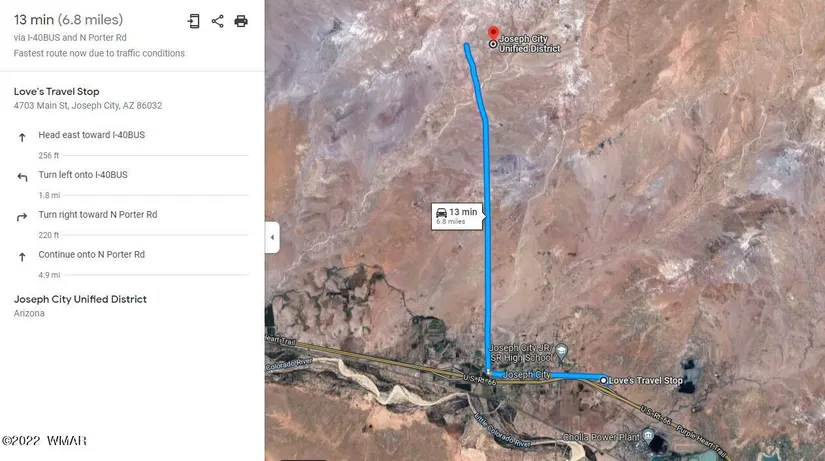This screenshot has width=825, height=461.
Task: Click the 13 min route time callout
Action: 457,216
